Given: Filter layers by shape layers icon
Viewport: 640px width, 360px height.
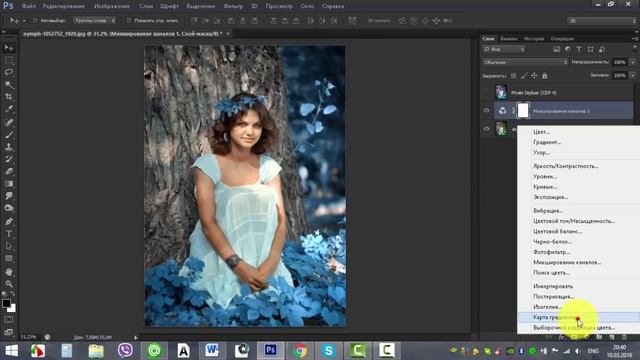Looking at the screenshot, I should tap(590, 49).
